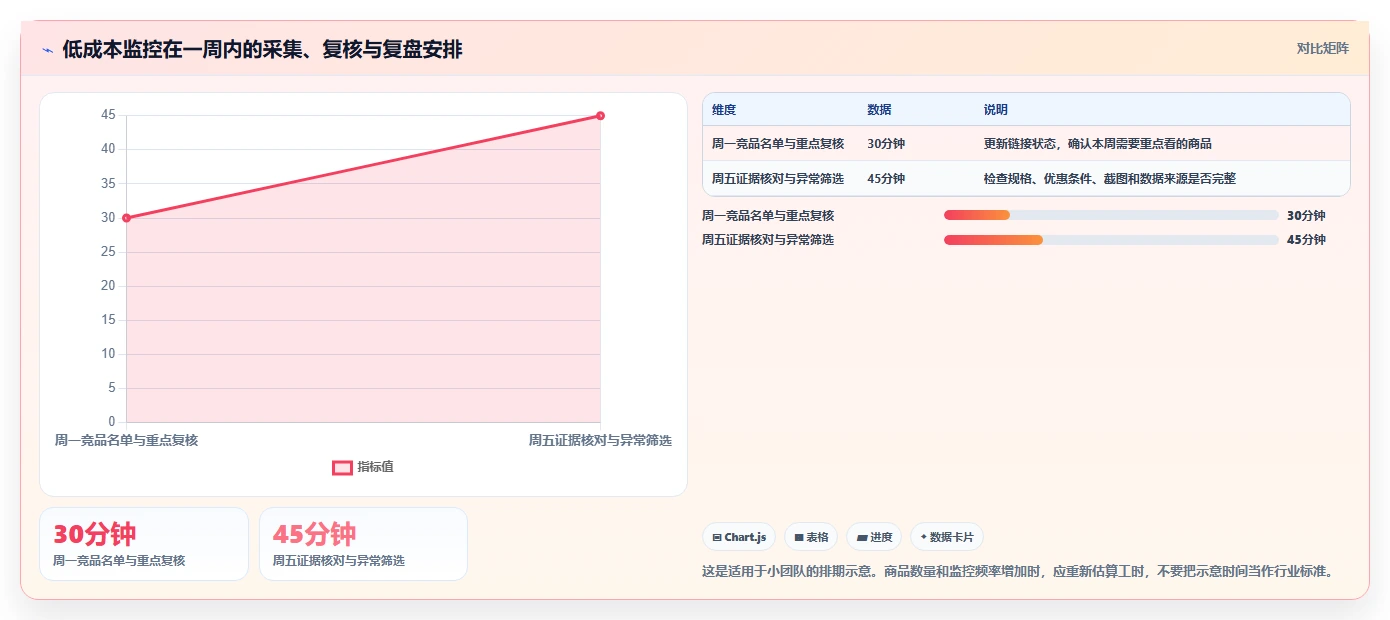Click progress label 周五证据核对与异常筛选
Screen dimensions: 1390x620
pyautogui.click(x=768, y=240)
